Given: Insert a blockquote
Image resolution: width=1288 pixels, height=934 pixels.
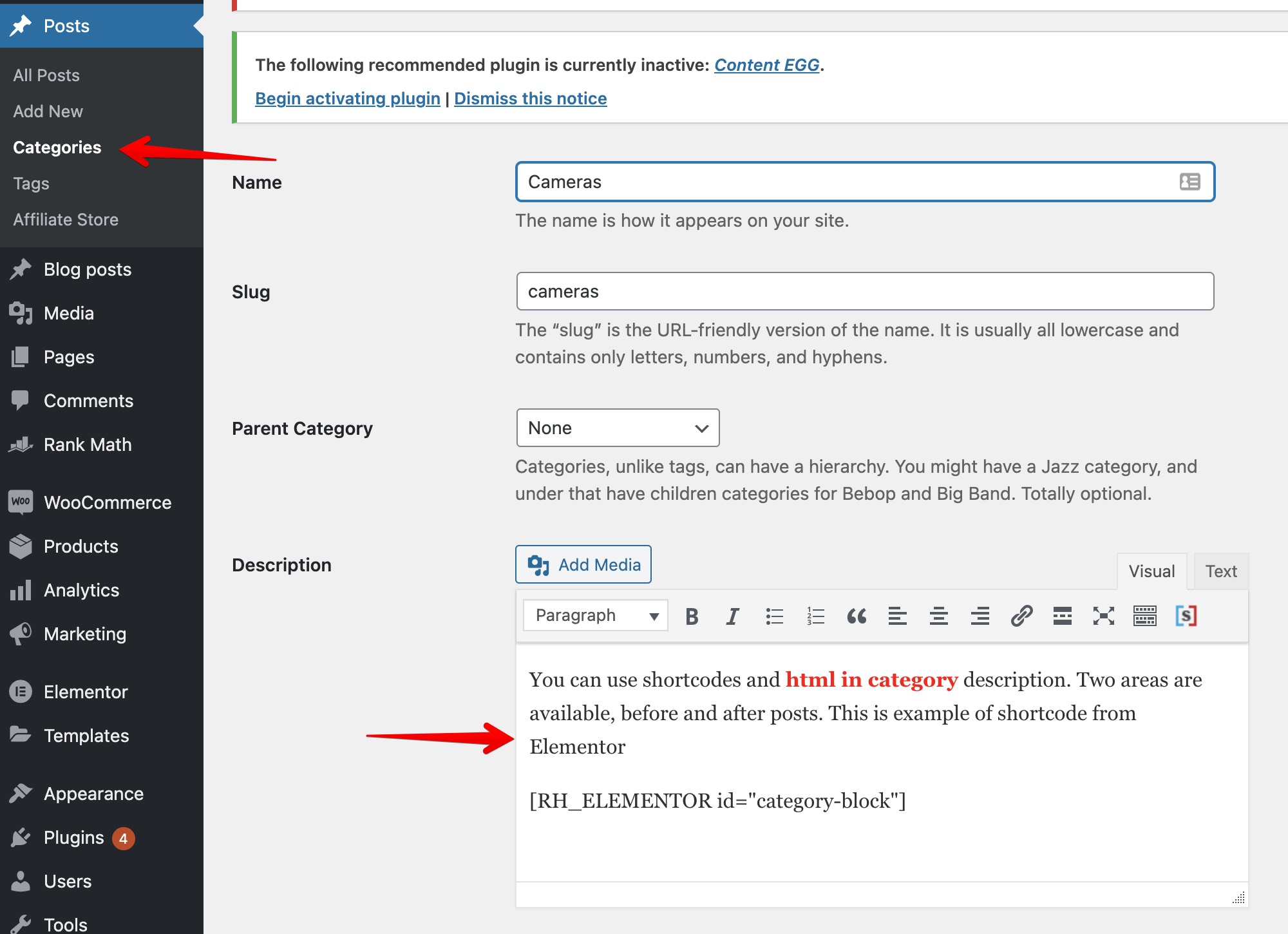Looking at the screenshot, I should tap(857, 616).
